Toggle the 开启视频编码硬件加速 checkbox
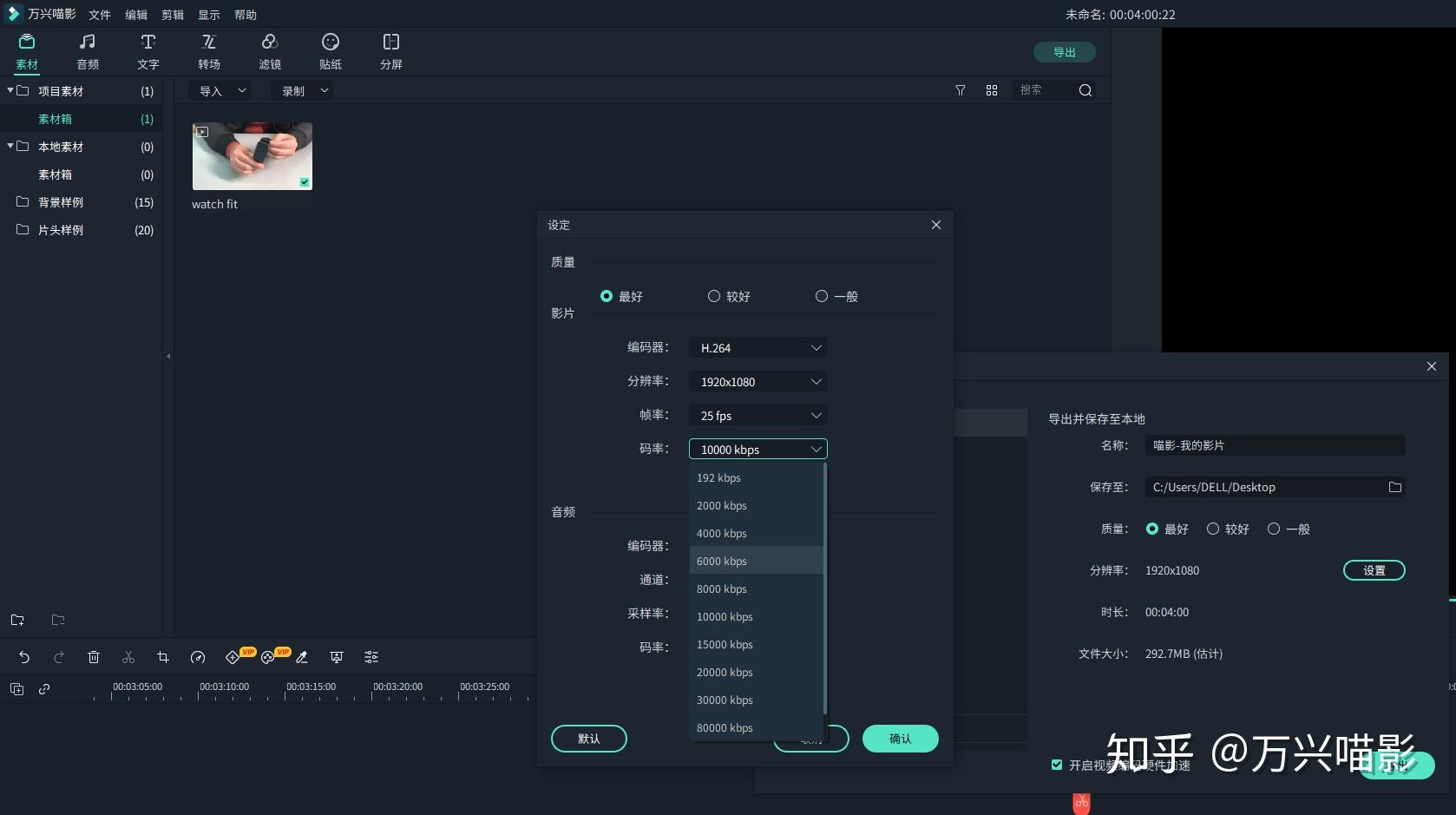 click(1057, 765)
